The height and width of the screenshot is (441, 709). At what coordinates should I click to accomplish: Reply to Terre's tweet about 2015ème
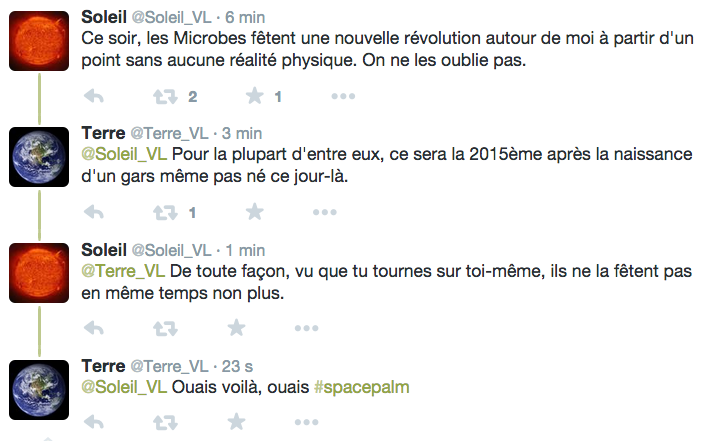pyautogui.click(x=94, y=212)
